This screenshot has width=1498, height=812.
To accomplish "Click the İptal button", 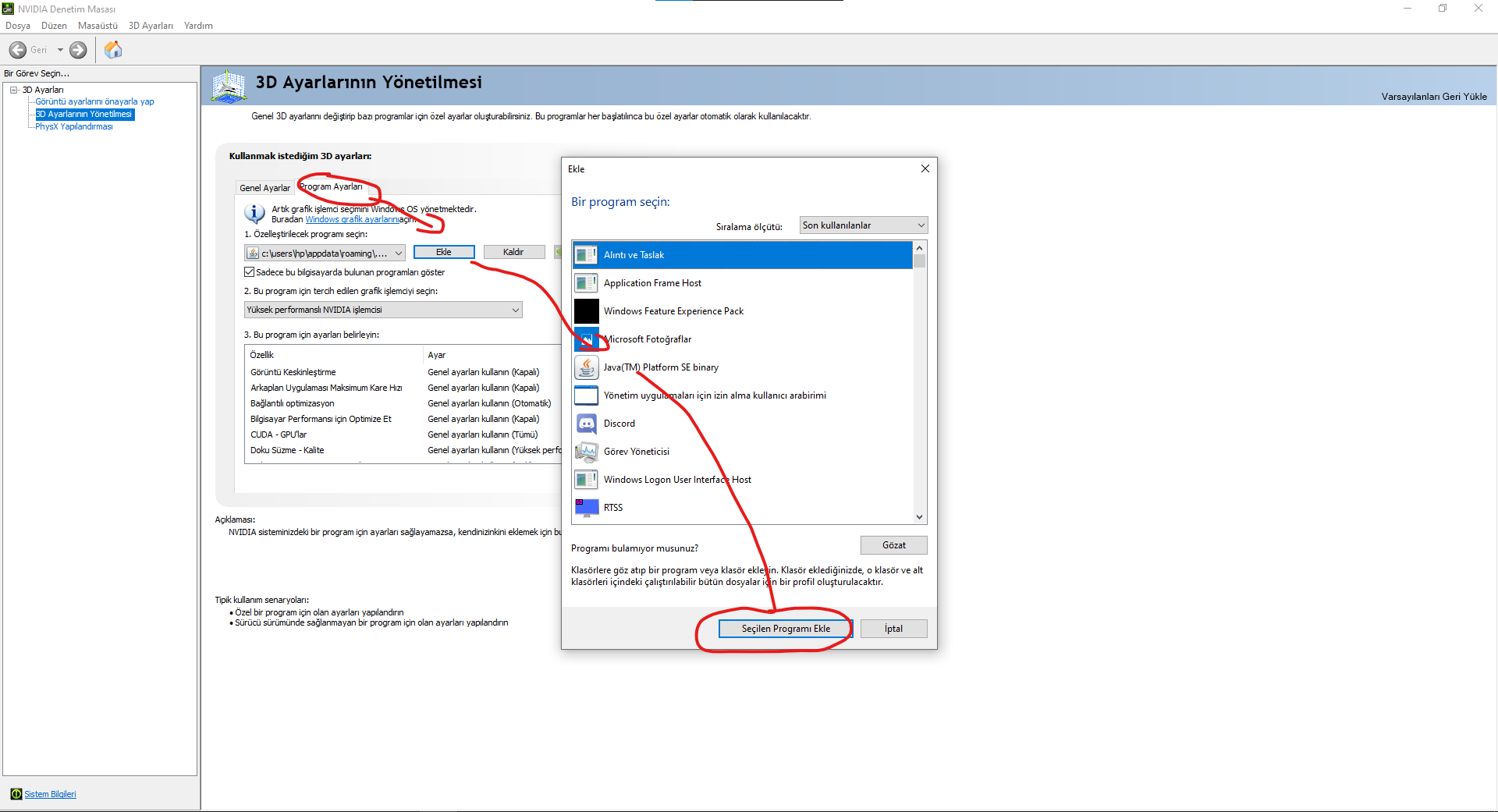I will [894, 629].
